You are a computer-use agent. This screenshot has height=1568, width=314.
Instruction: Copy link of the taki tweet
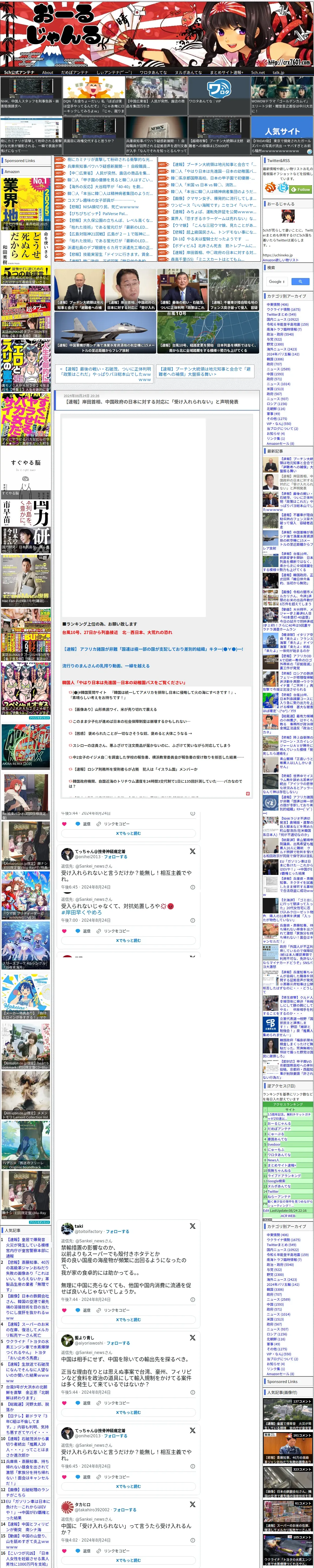point(113,1311)
